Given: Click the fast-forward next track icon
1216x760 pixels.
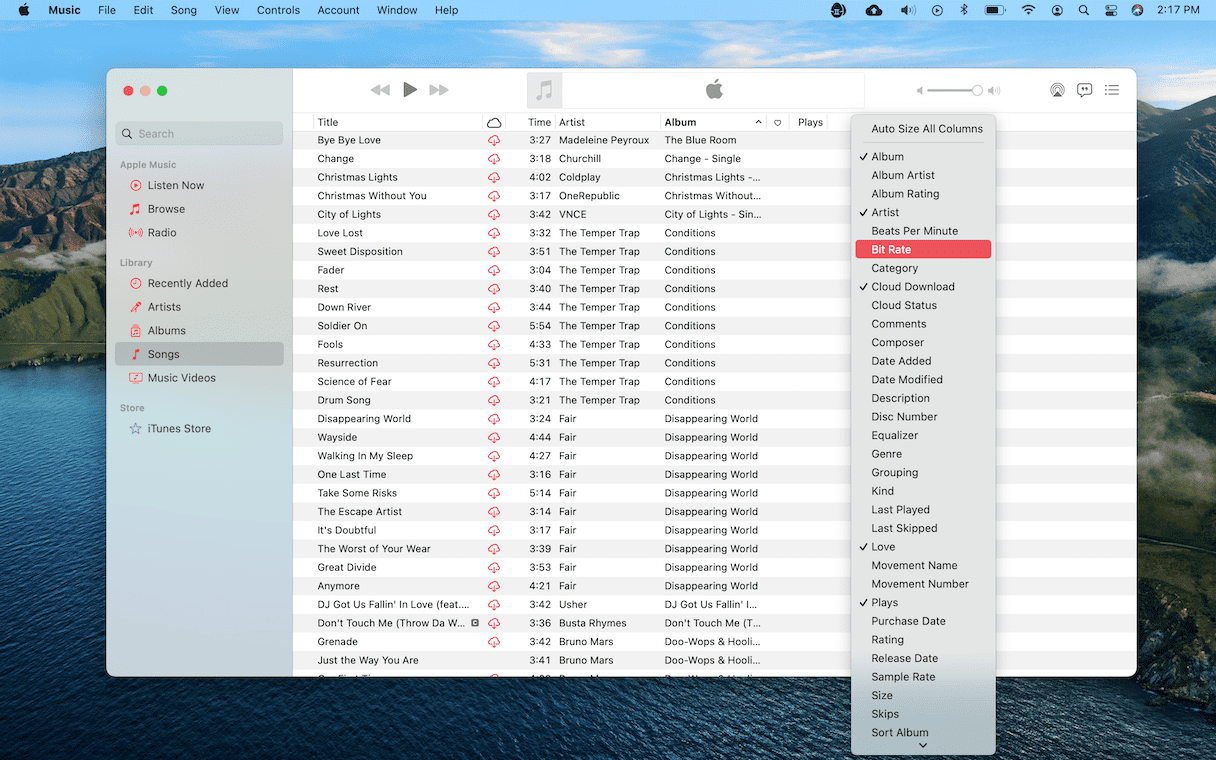Looking at the screenshot, I should click(438, 90).
